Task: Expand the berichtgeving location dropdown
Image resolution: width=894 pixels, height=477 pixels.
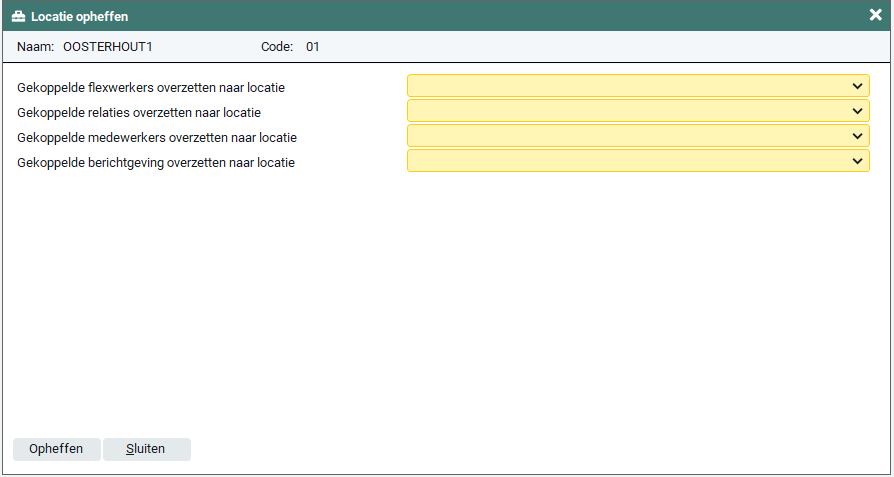Action: [637, 161]
